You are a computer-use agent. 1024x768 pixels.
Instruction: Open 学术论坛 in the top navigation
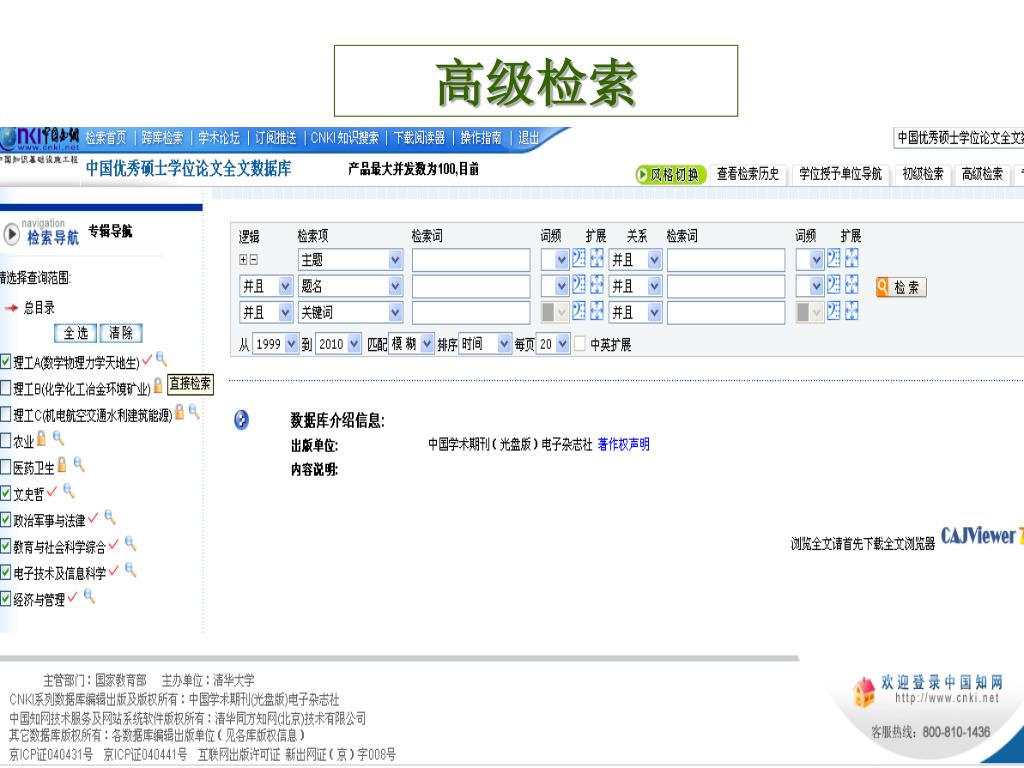point(219,138)
